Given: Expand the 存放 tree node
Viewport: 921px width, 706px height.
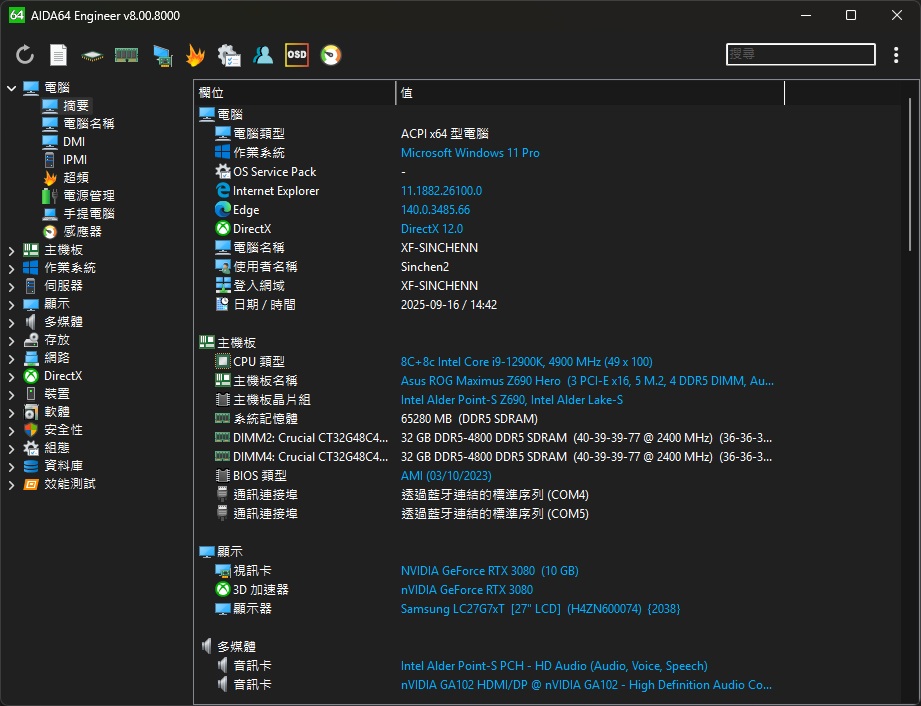Looking at the screenshot, I should 11,341.
